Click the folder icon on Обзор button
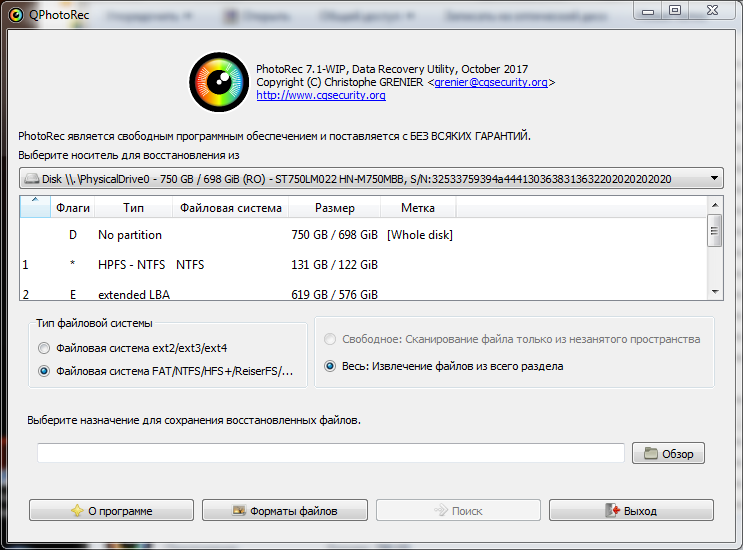Screen dimensions: 743x550 pos(651,453)
